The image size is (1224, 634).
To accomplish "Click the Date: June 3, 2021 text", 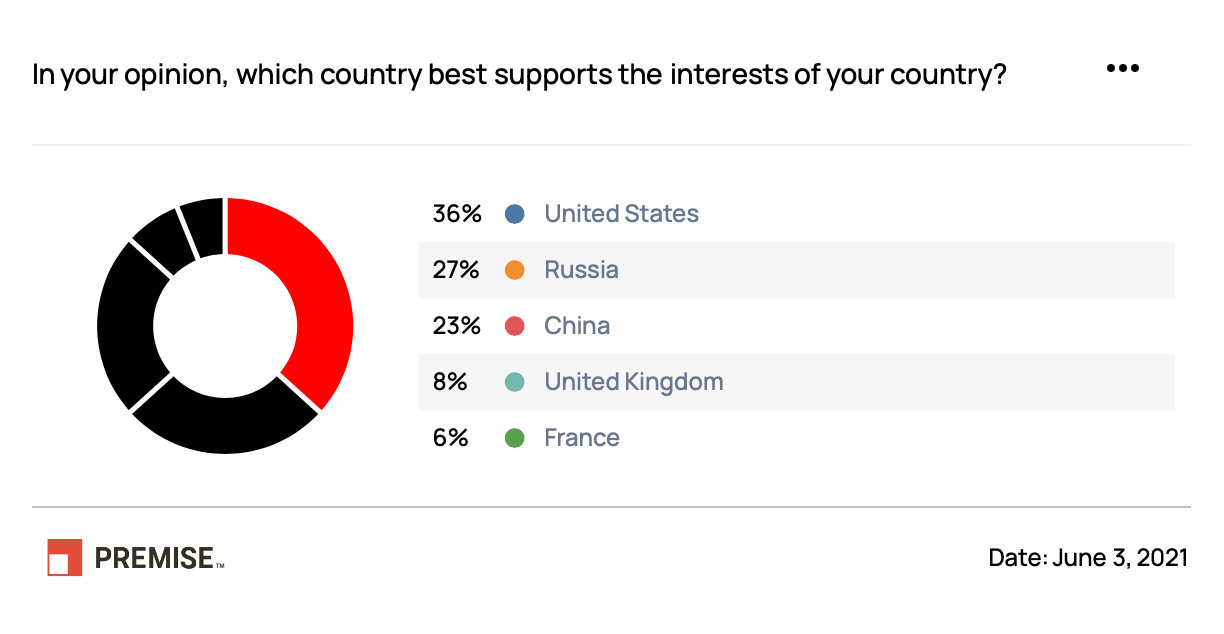I will coord(1088,557).
